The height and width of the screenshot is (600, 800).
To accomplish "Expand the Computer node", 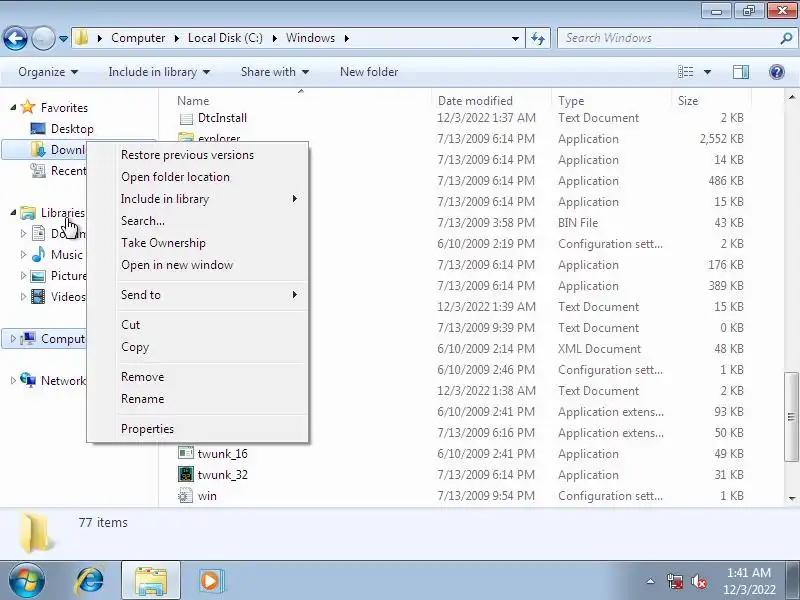I will click(13, 338).
